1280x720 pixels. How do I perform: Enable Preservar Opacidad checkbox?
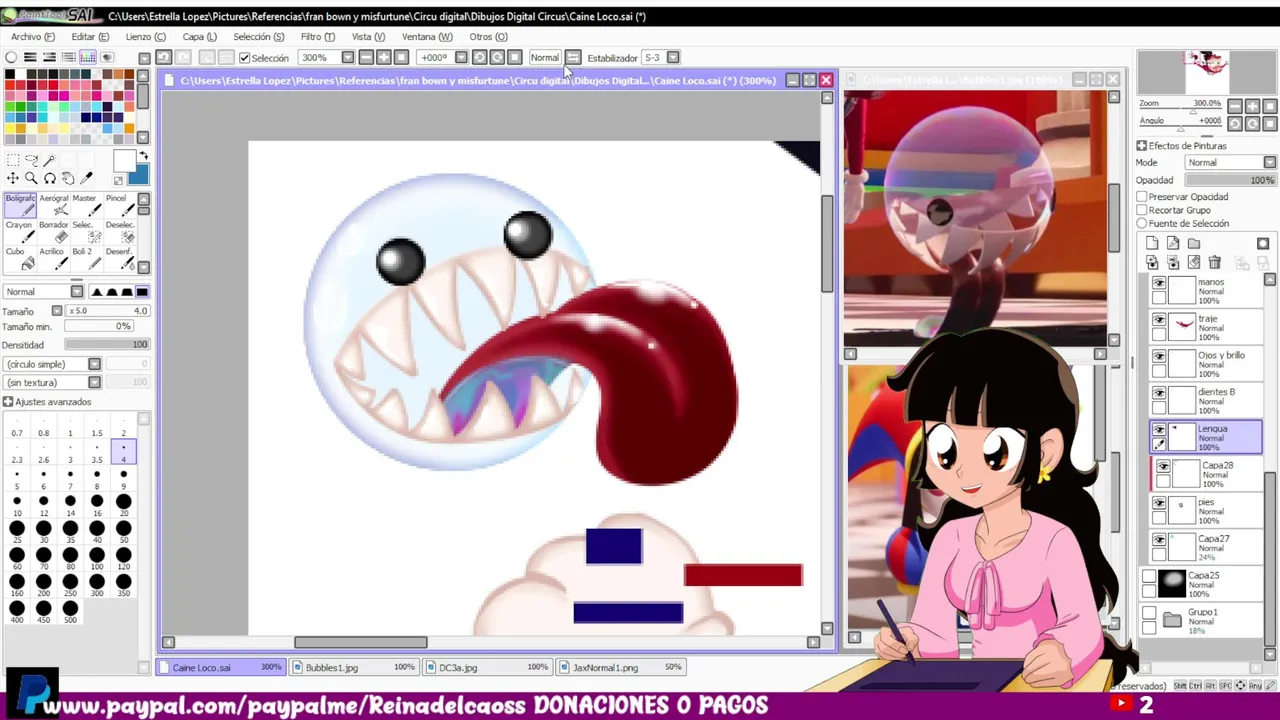click(1141, 197)
